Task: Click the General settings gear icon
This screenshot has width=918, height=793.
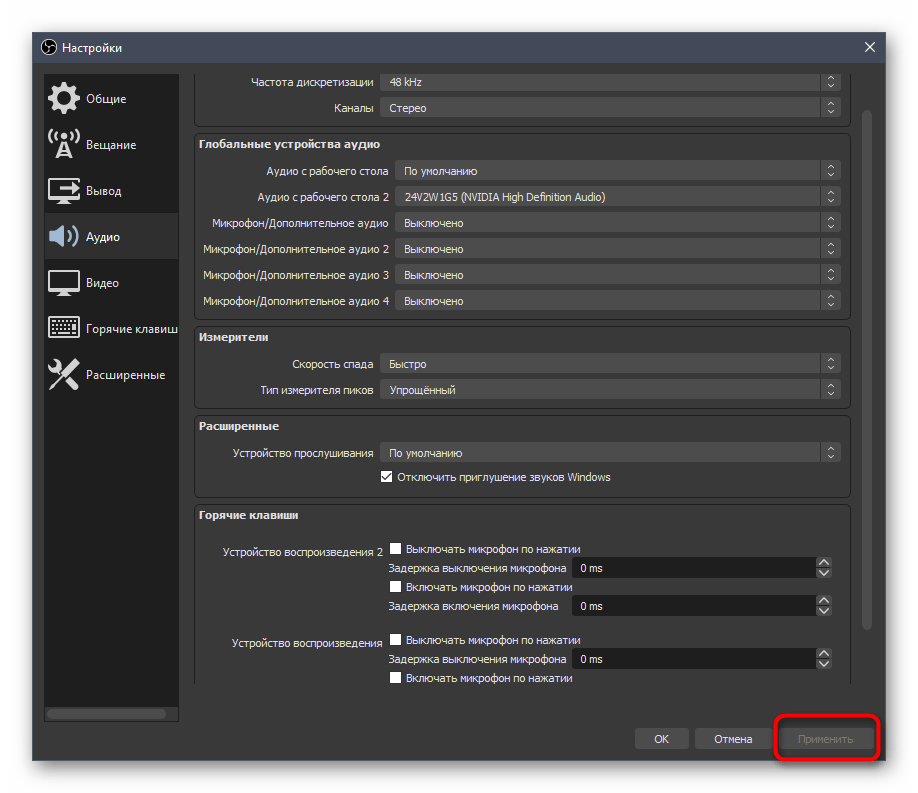Action: click(64, 99)
